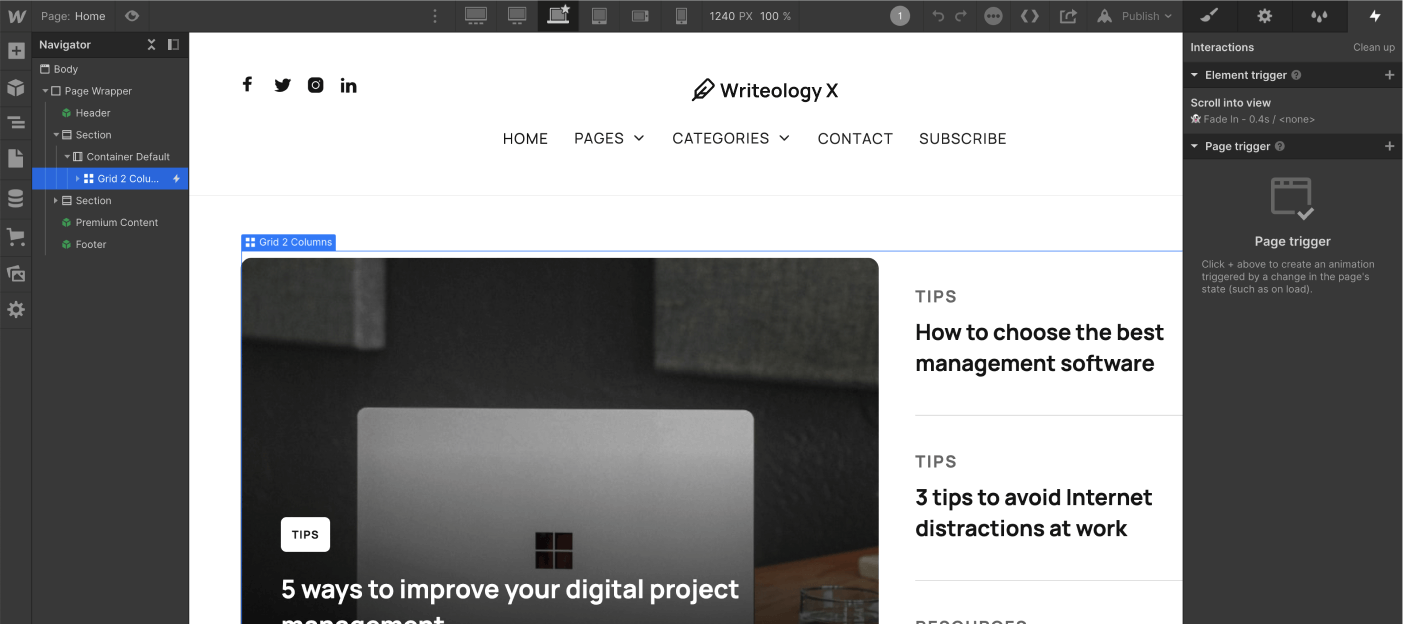The image size is (1403, 625).
Task: Click the 100 % zoom value
Action: click(x=775, y=16)
